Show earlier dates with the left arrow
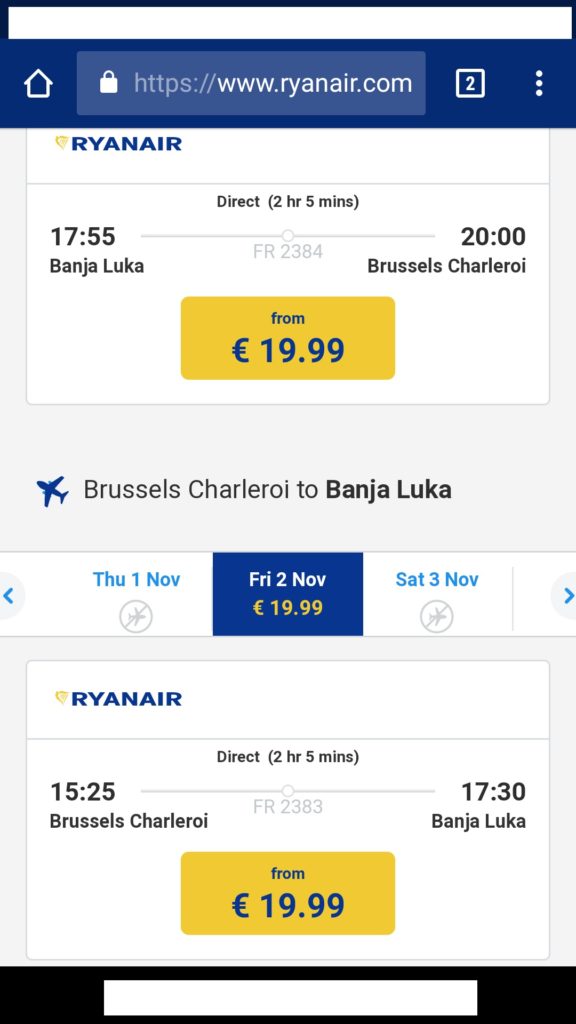Screen dimensions: 576x1024 coord(9,596)
